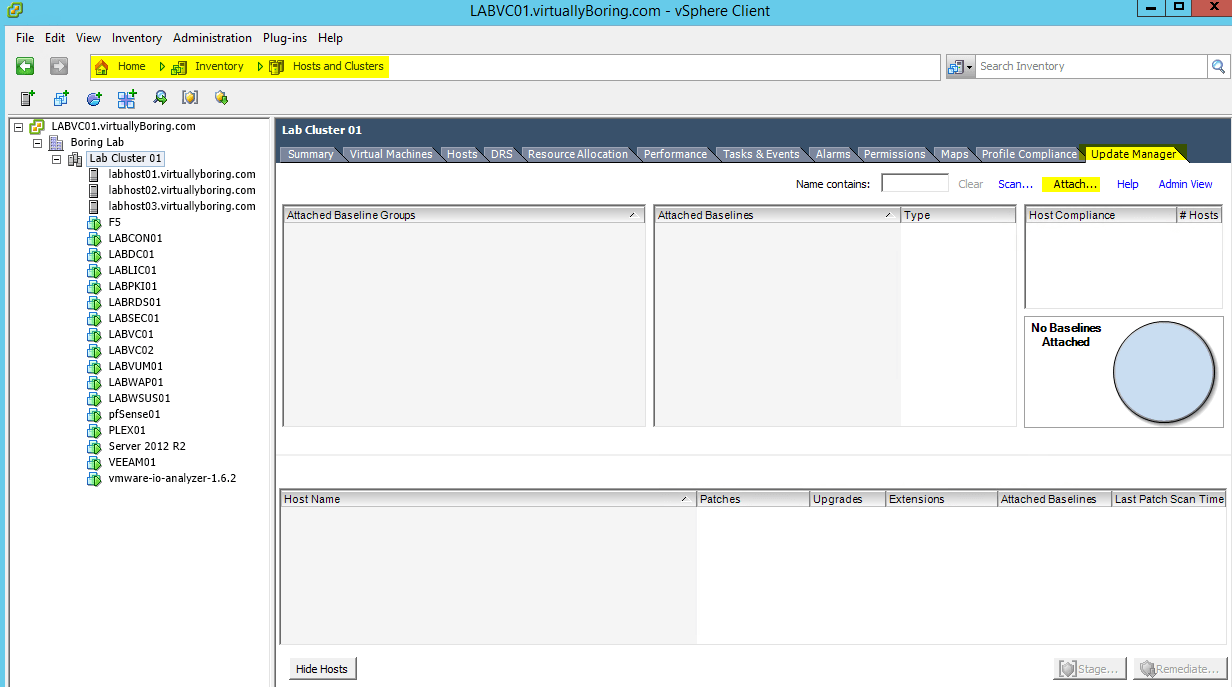Click the VEEAM01 VM icon
The height and width of the screenshot is (687, 1232).
tap(95, 462)
